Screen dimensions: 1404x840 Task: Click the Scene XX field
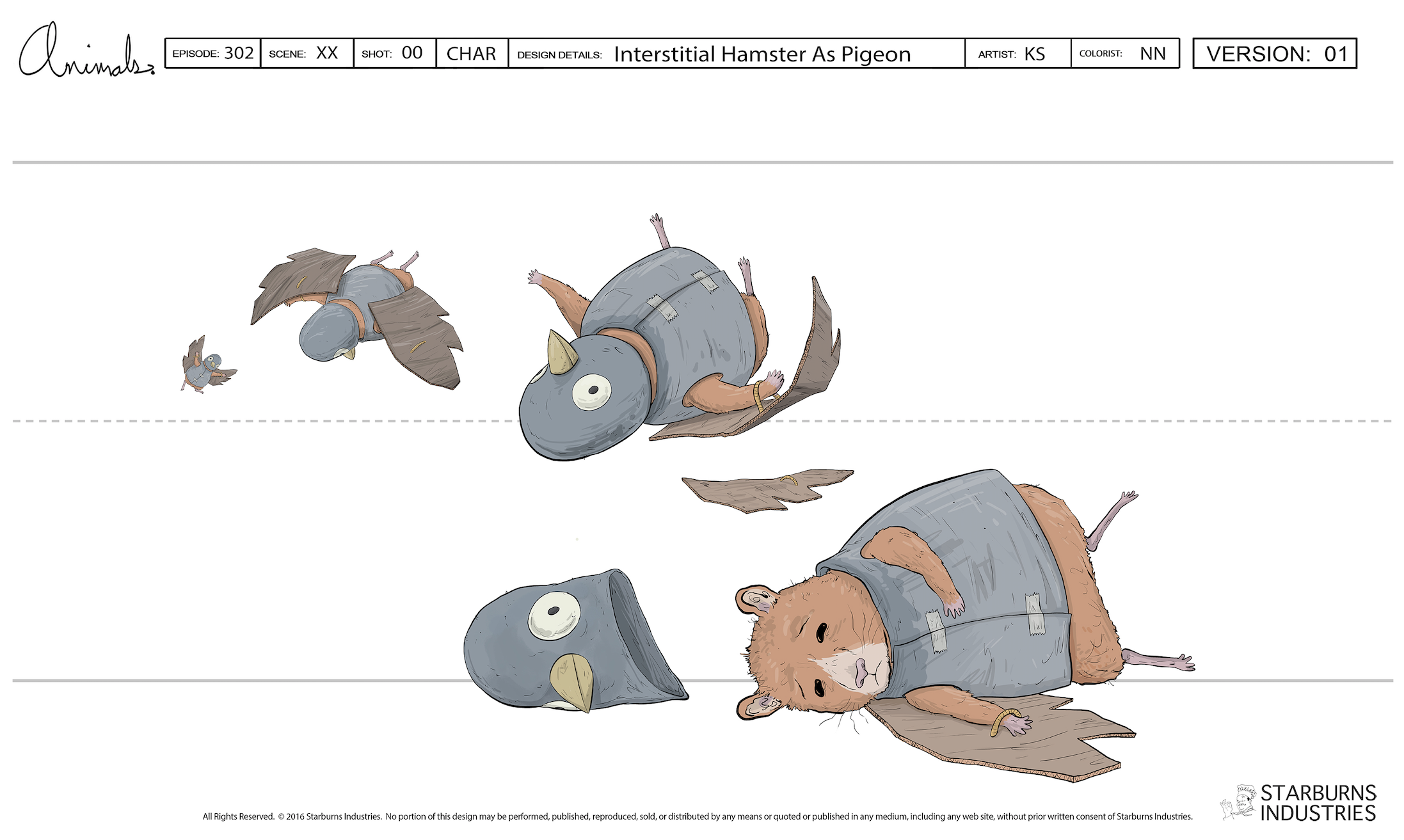307,53
